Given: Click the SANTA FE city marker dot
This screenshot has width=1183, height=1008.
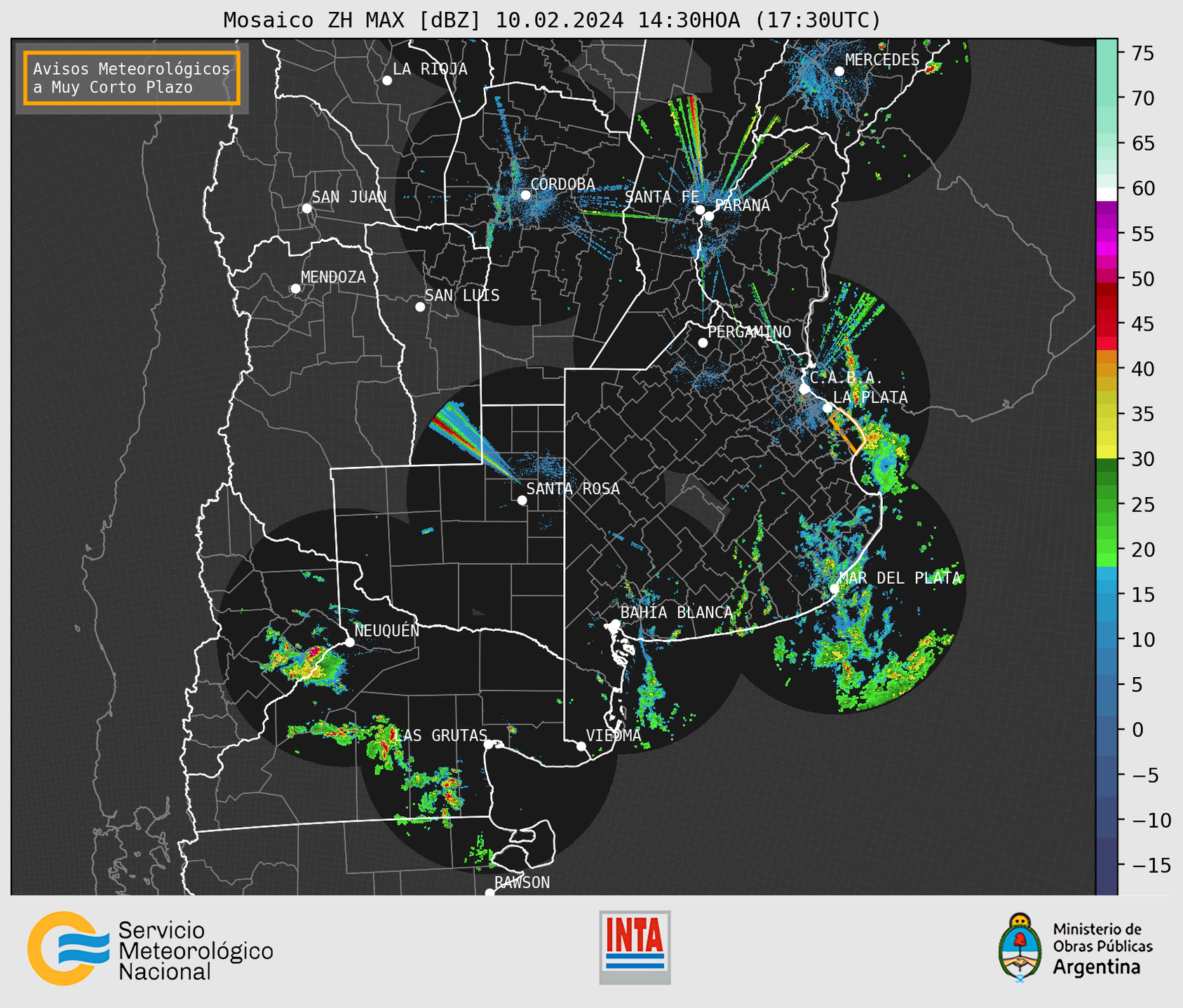Looking at the screenshot, I should coord(700,210).
